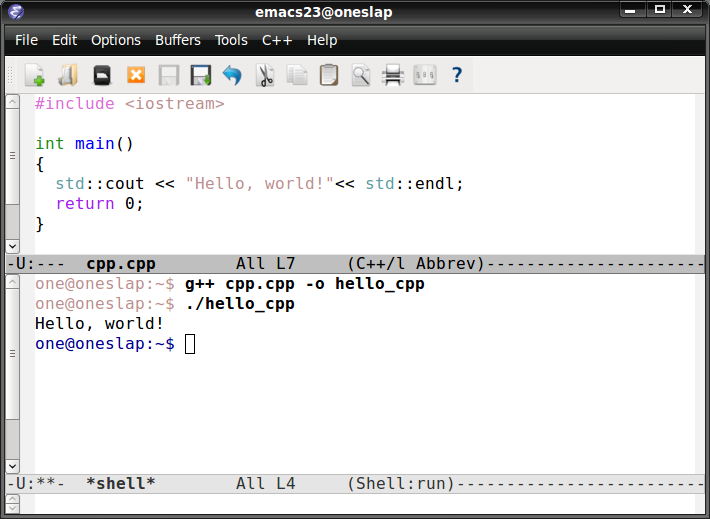Click the *shell* buffer name in mode line

[x=121, y=484]
